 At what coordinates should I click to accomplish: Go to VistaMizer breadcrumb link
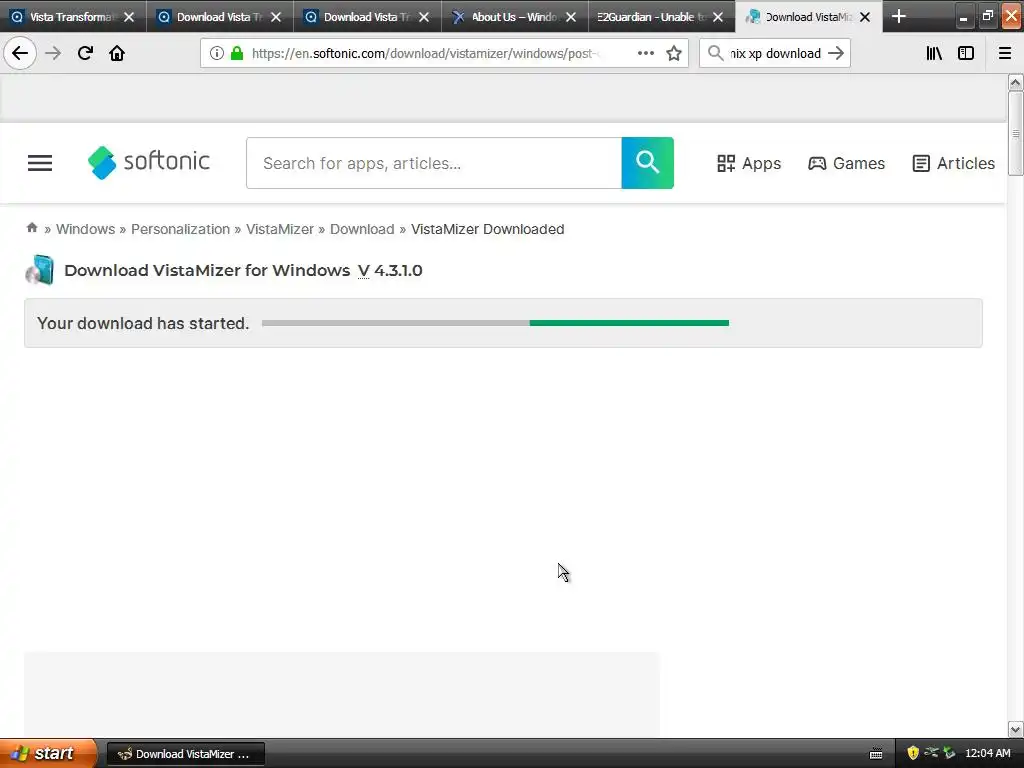(280, 229)
